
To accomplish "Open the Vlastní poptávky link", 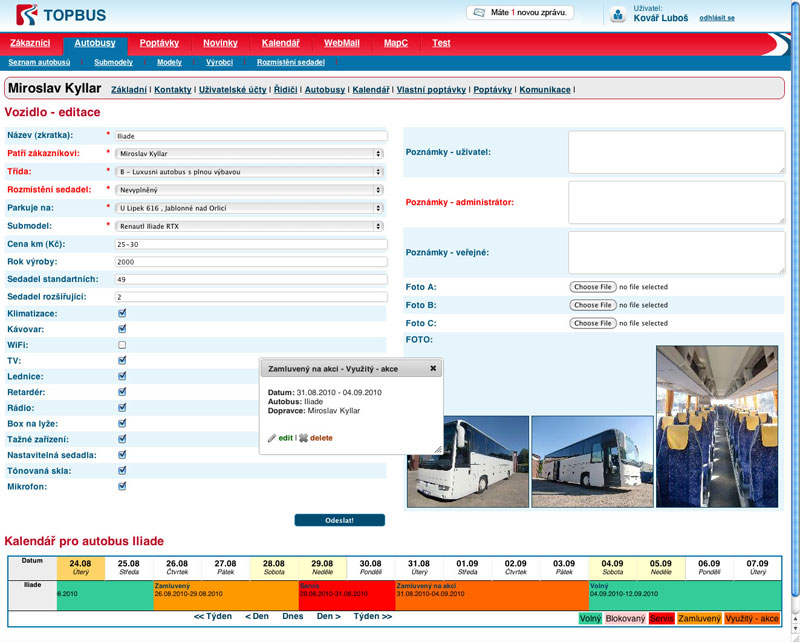I will 431,89.
